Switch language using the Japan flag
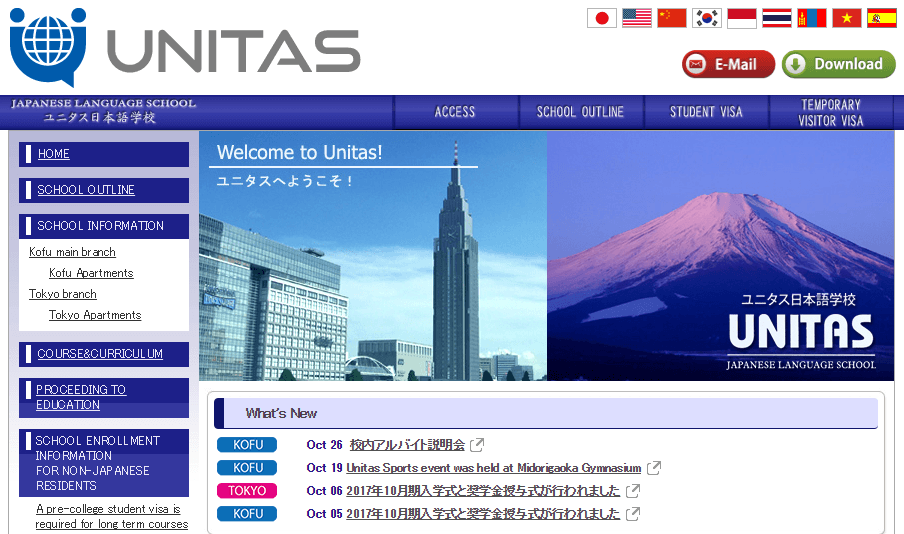The image size is (904, 534). pyautogui.click(x=601, y=18)
